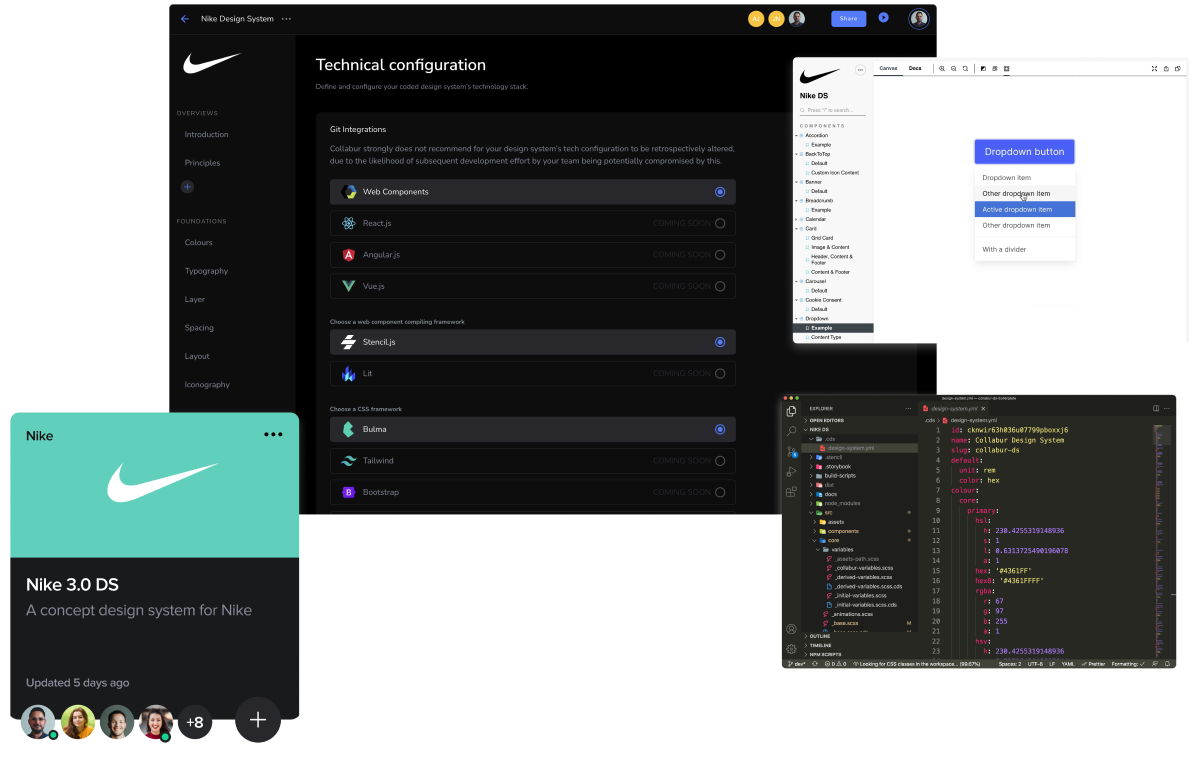
Task: Select the Stencil.js radio button
Action: 720,342
